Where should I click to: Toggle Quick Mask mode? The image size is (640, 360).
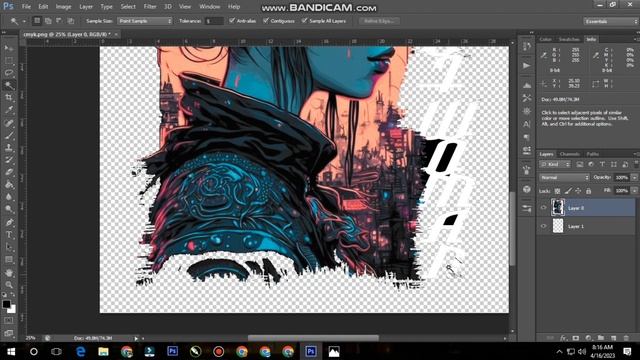click(9, 321)
